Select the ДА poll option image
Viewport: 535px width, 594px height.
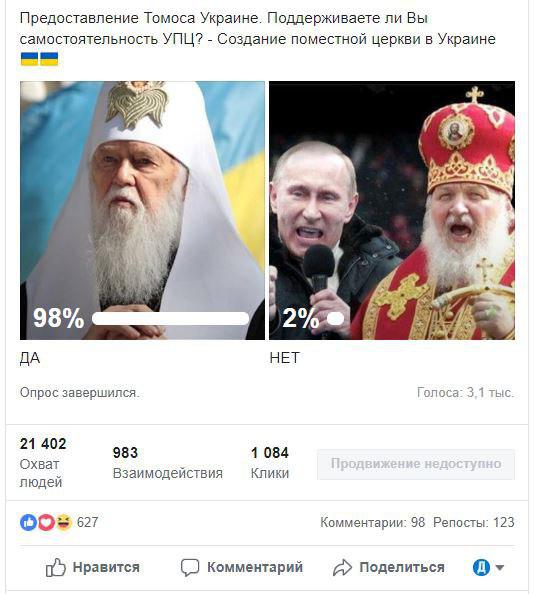142,210
